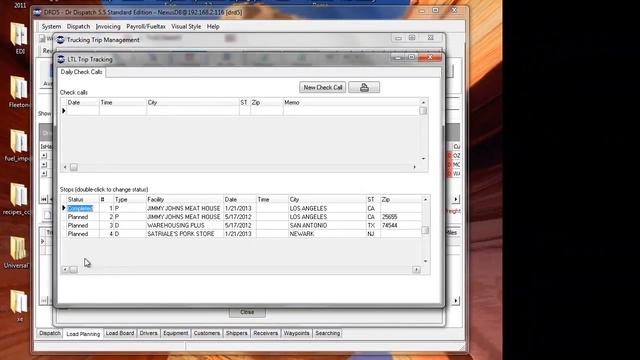Expand the third tree row in background window
640x360 pixels.
coord(44,173)
